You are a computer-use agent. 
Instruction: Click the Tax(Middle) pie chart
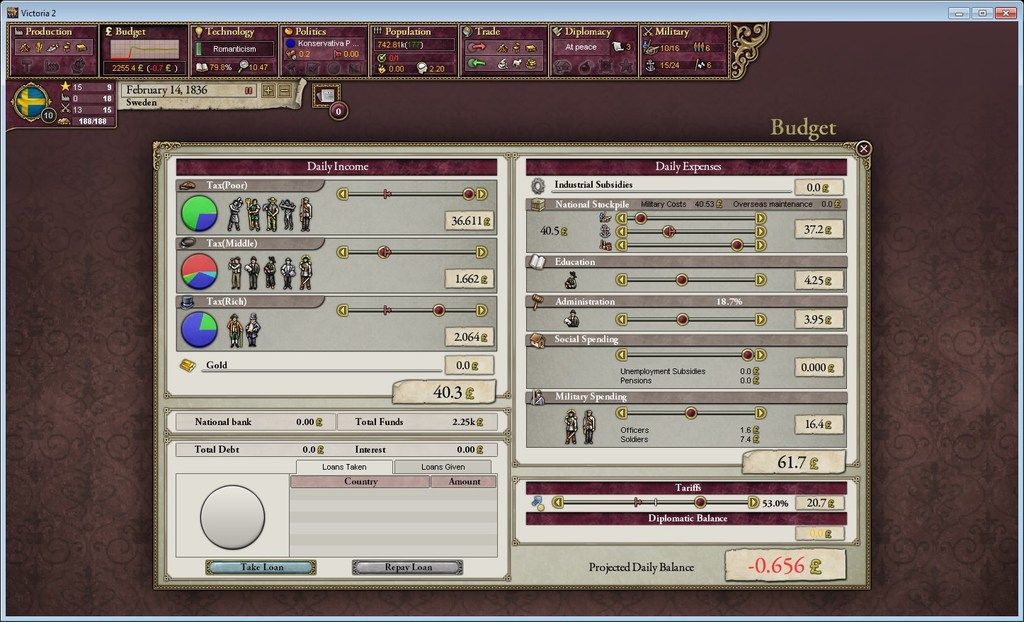pos(199,271)
